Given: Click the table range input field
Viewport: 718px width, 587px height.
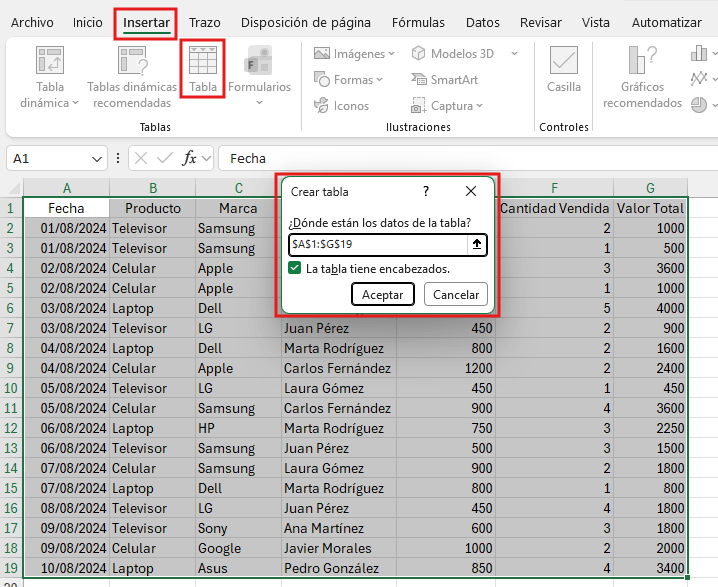Looking at the screenshot, I should pos(378,245).
